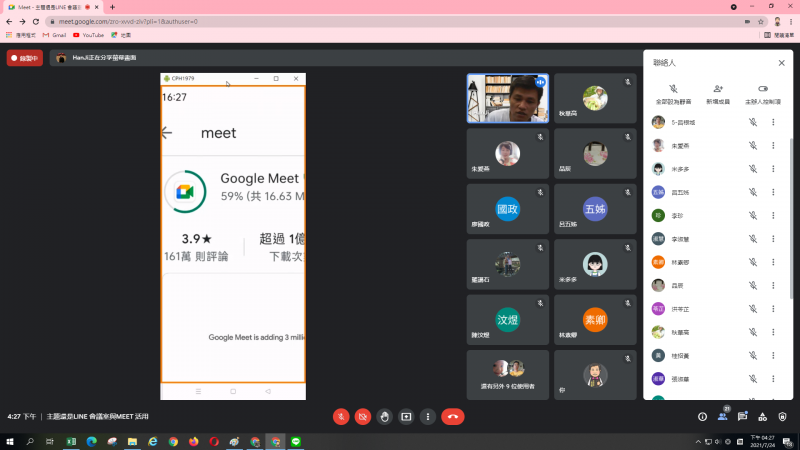
Task: Raise hand using the hand icon
Action: point(385,417)
